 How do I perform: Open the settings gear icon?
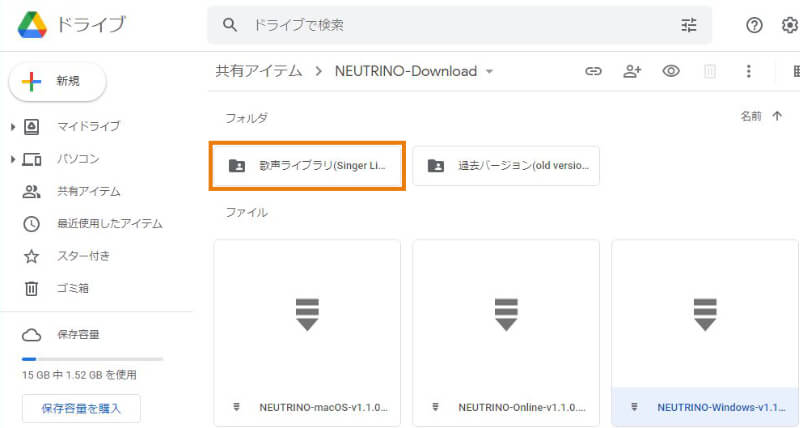click(790, 24)
